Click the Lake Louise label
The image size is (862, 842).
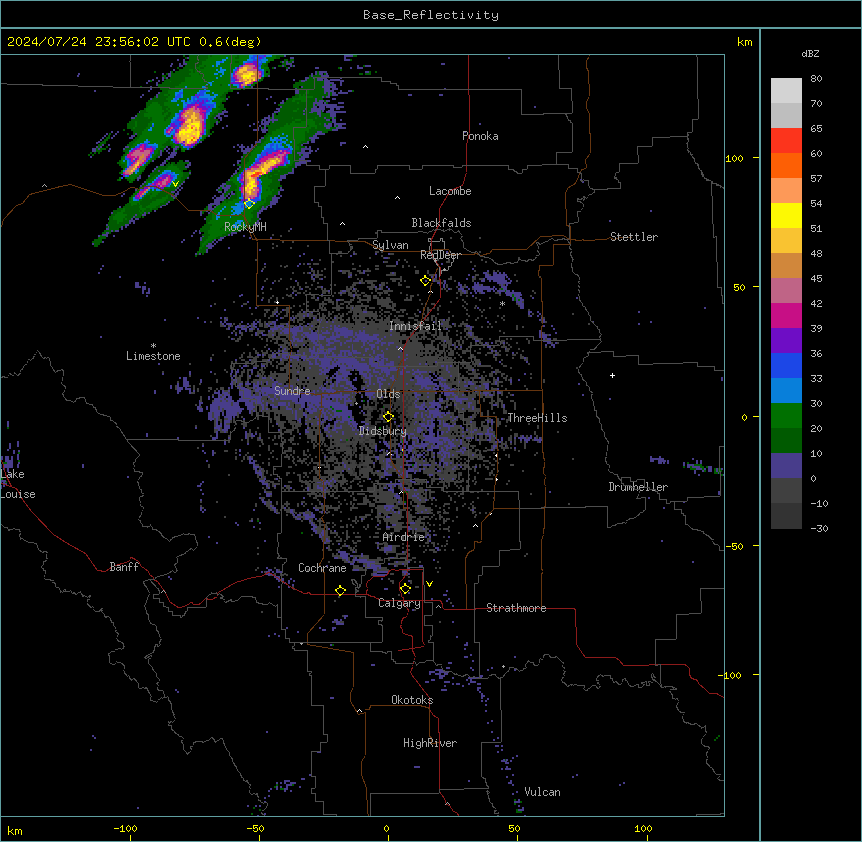(18, 484)
